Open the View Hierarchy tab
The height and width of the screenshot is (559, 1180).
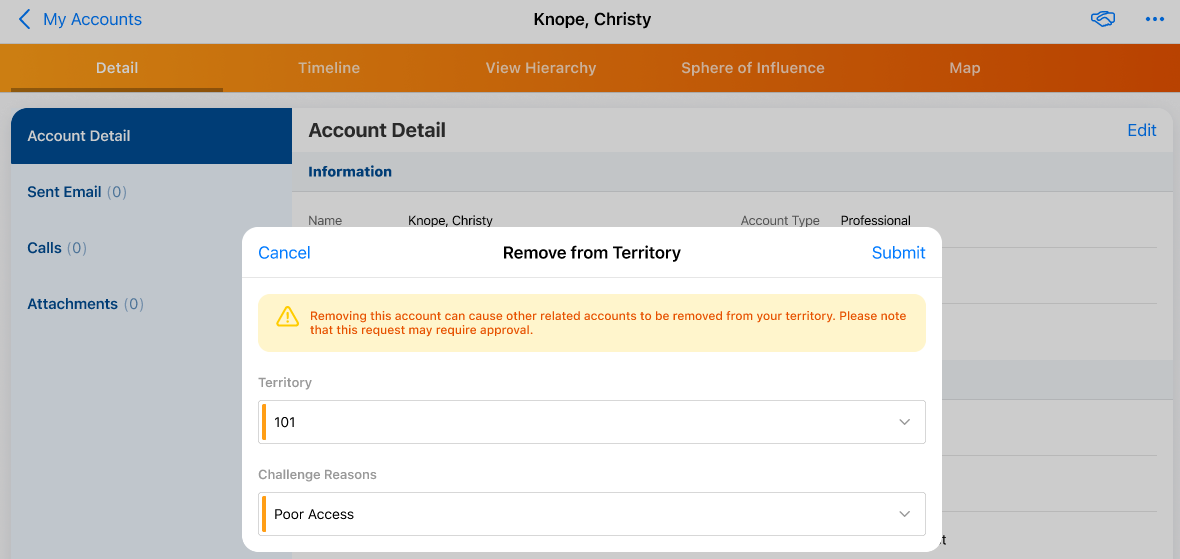(541, 68)
